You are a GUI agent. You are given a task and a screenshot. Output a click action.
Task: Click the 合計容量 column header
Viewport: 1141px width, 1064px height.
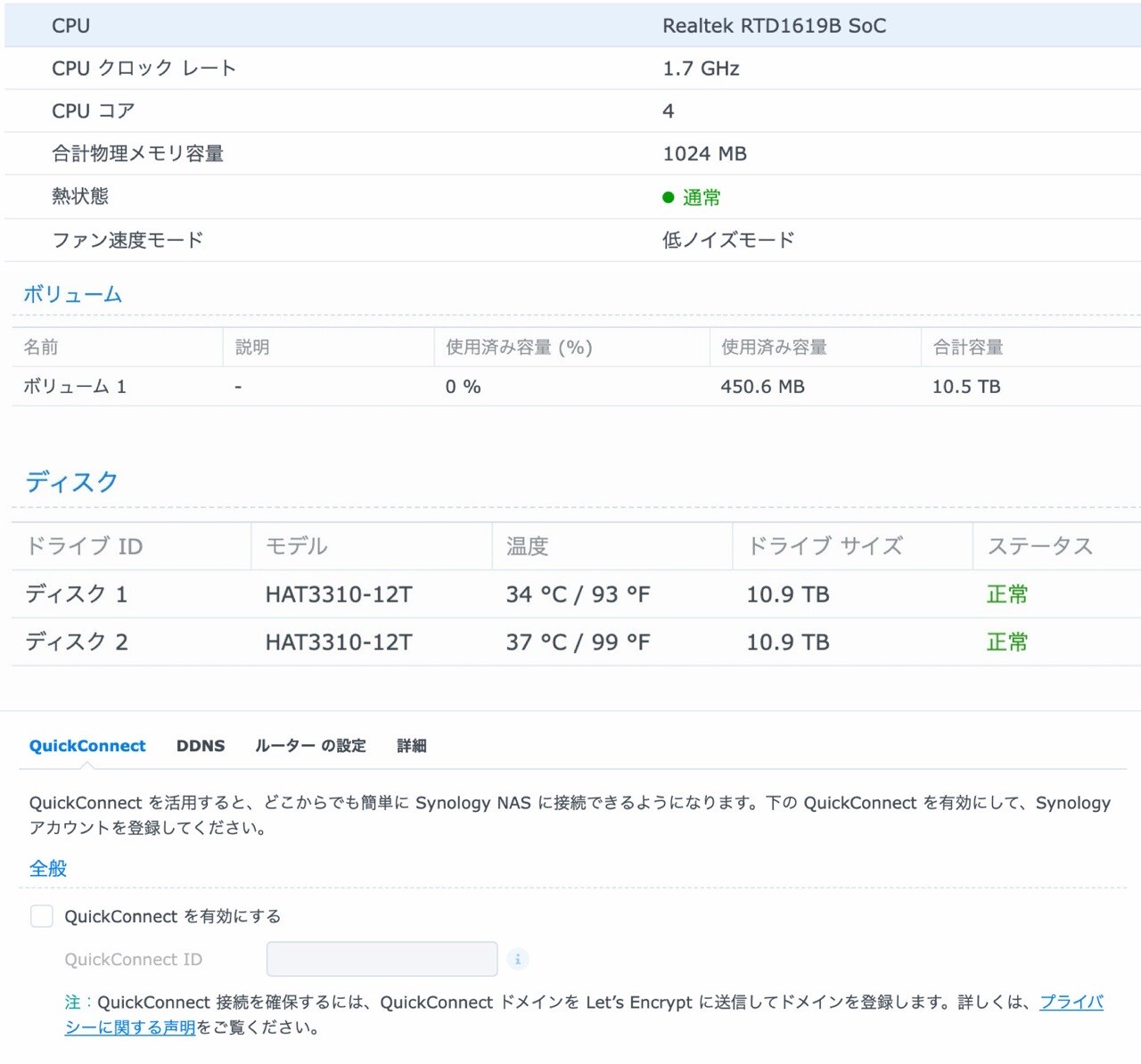click(x=967, y=348)
